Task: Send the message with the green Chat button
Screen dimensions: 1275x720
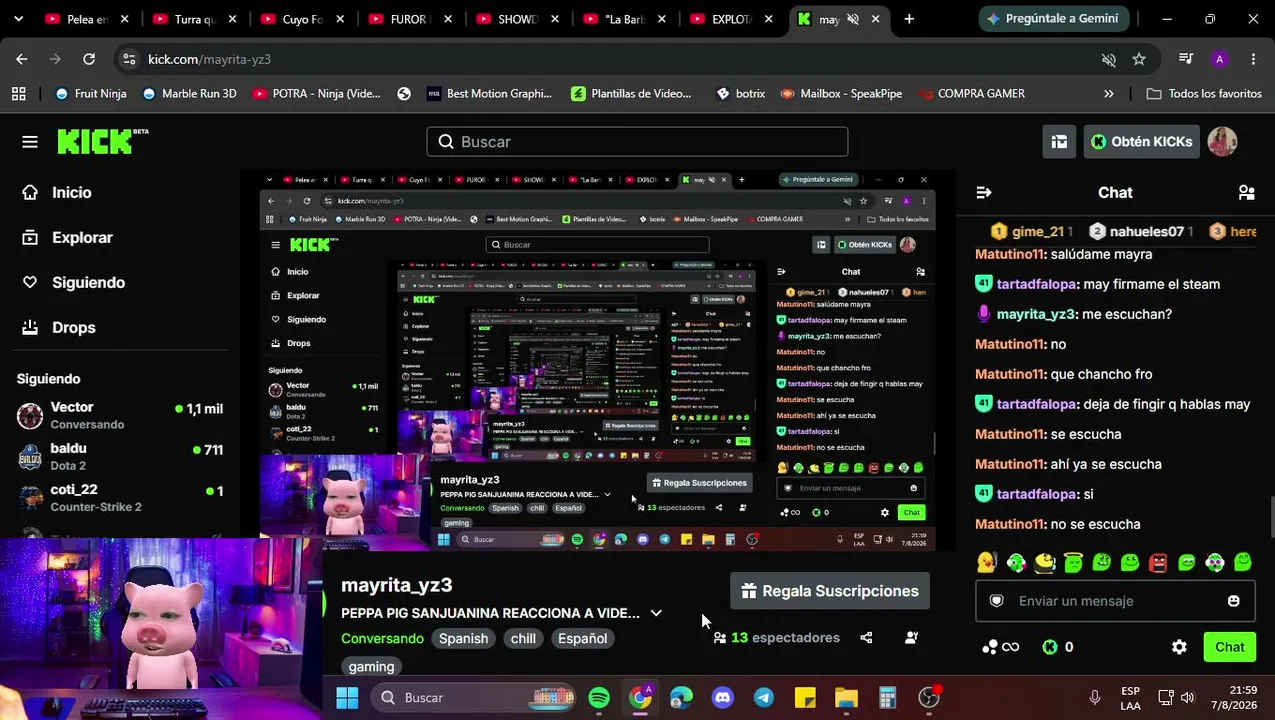Action: tap(1229, 647)
